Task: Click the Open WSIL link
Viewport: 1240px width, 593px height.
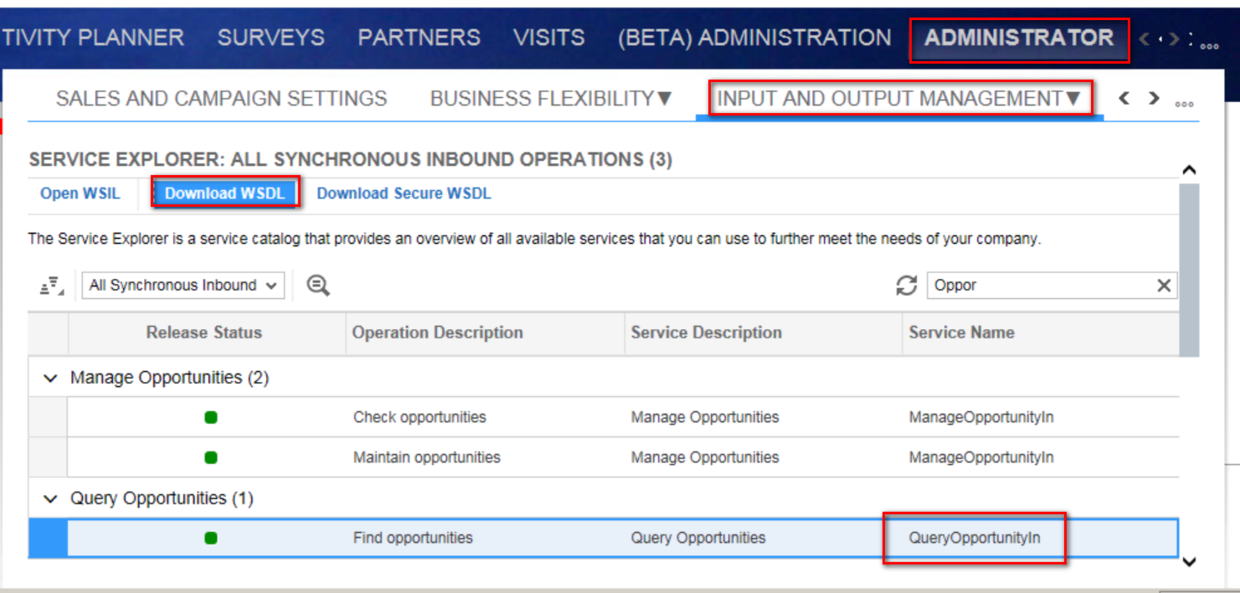Action: [x=80, y=194]
